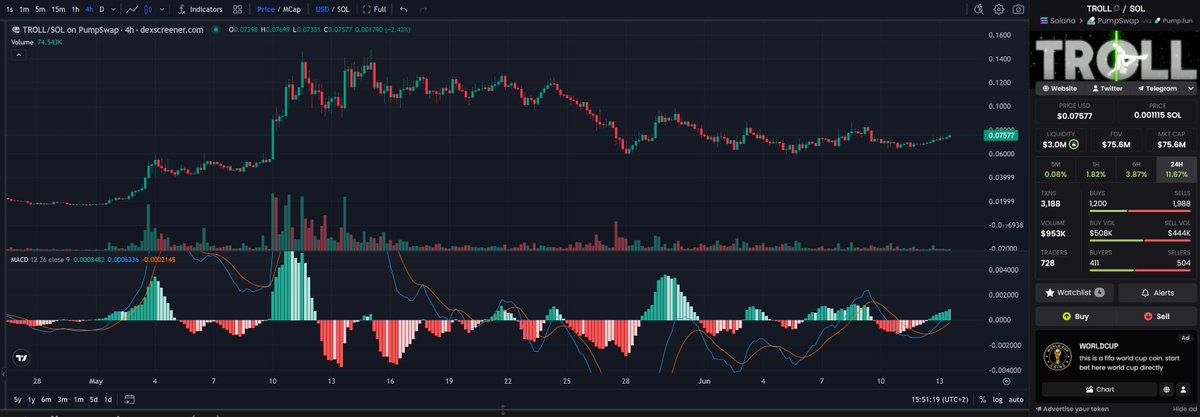Show 1H stats tab in sidebar
The width and height of the screenshot is (1200, 417).
click(x=1095, y=169)
